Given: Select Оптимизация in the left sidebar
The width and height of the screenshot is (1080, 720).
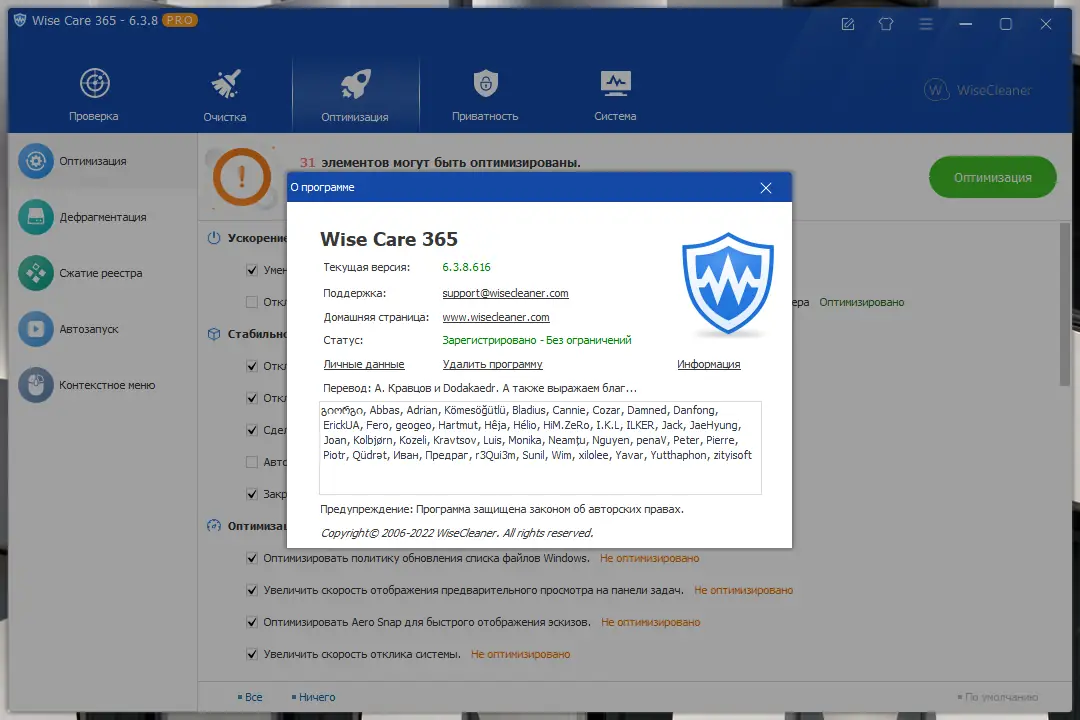Looking at the screenshot, I should (x=102, y=161).
